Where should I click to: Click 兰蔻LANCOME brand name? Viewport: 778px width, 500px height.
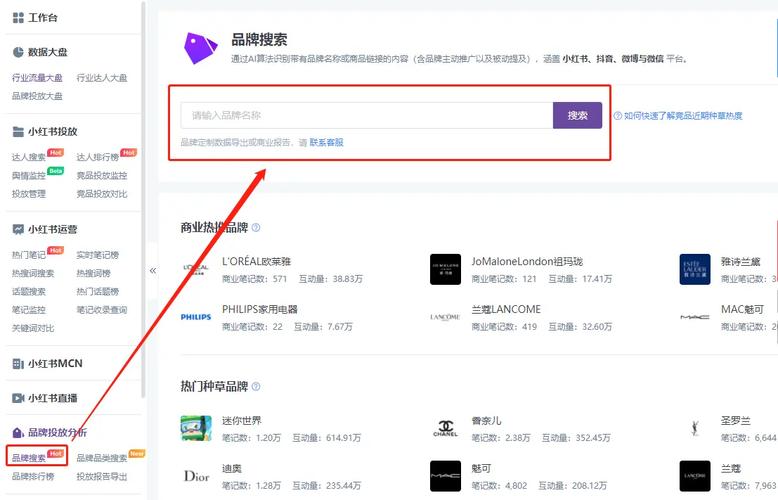[506, 310]
